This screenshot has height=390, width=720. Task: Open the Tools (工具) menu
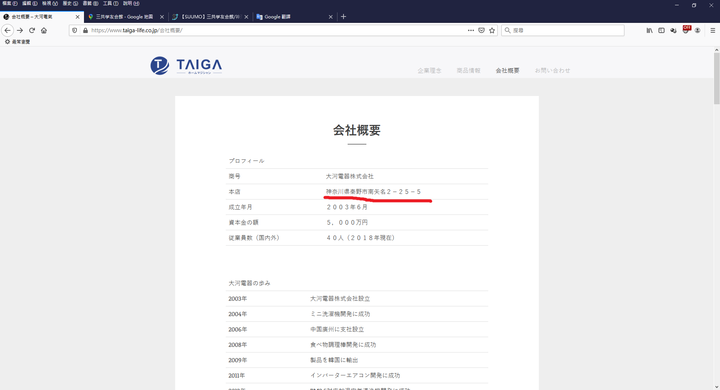(x=110, y=3)
